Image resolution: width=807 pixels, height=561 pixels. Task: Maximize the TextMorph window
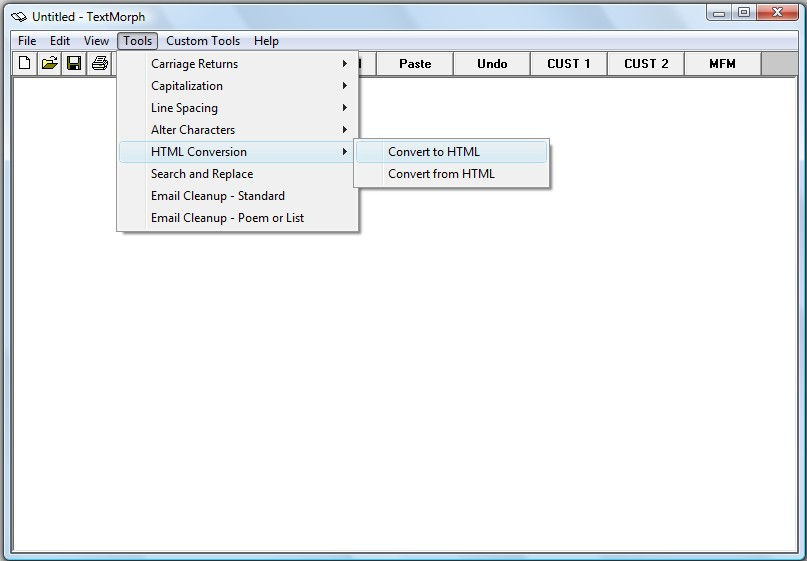click(744, 12)
